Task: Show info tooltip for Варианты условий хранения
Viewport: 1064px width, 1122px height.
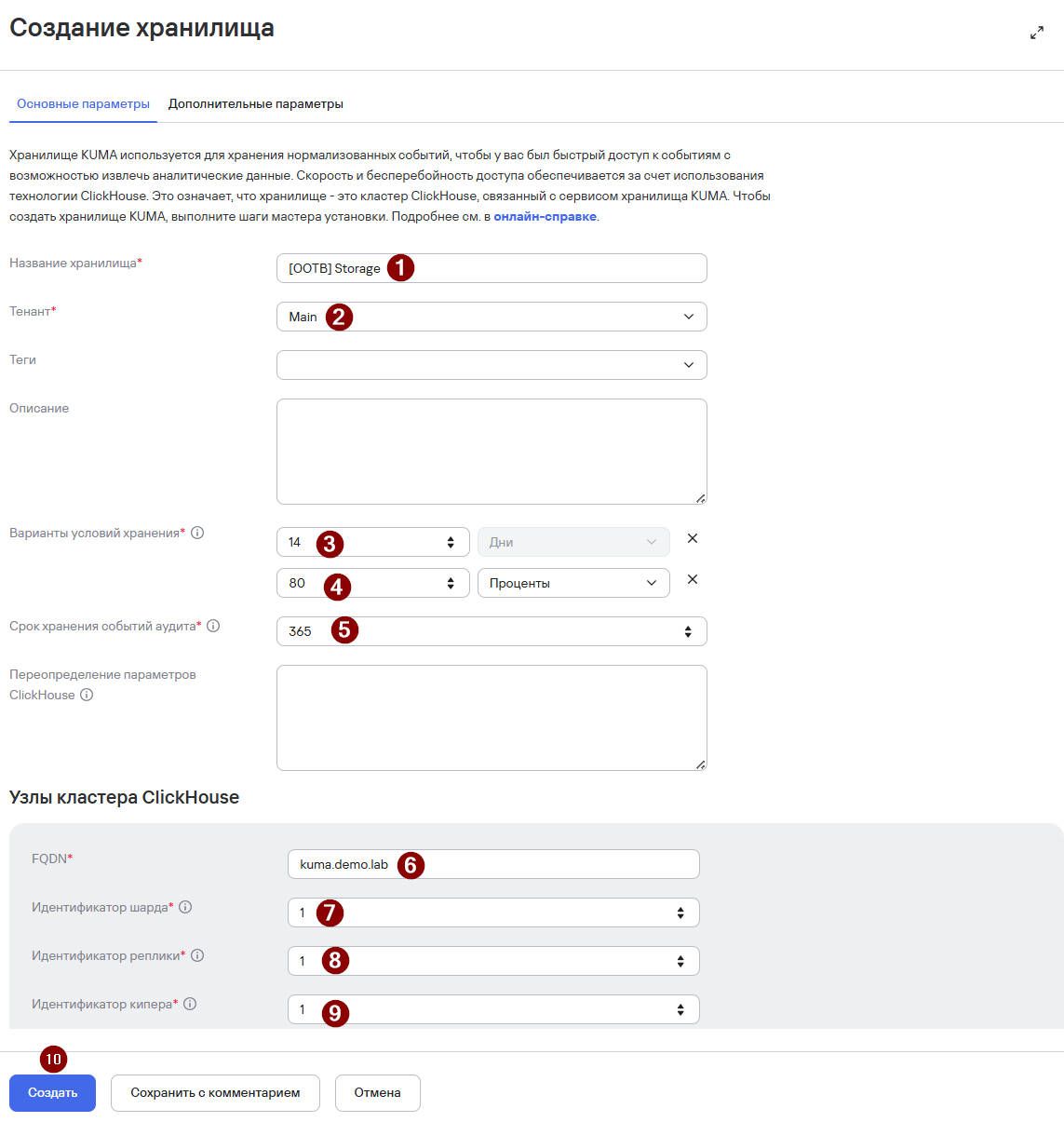Action: click(x=197, y=533)
